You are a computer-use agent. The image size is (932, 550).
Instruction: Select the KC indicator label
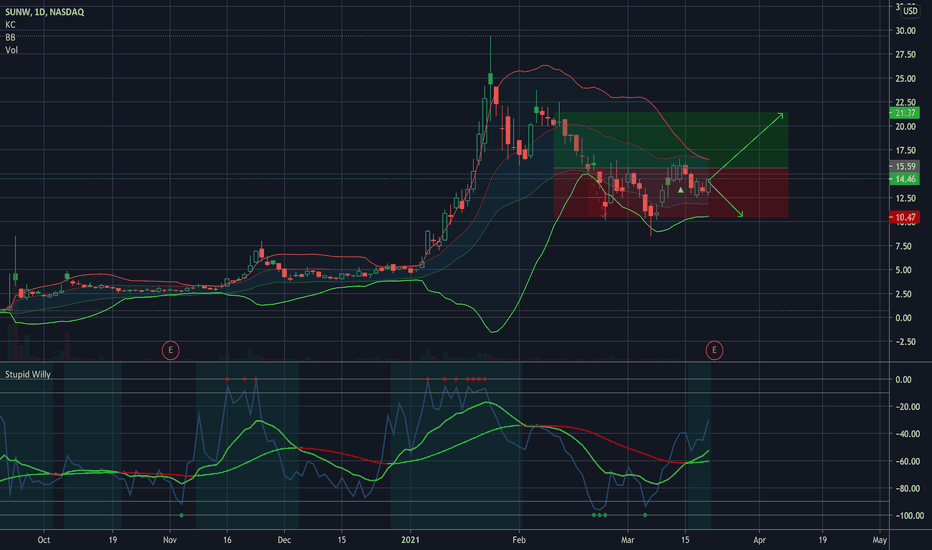(10, 24)
